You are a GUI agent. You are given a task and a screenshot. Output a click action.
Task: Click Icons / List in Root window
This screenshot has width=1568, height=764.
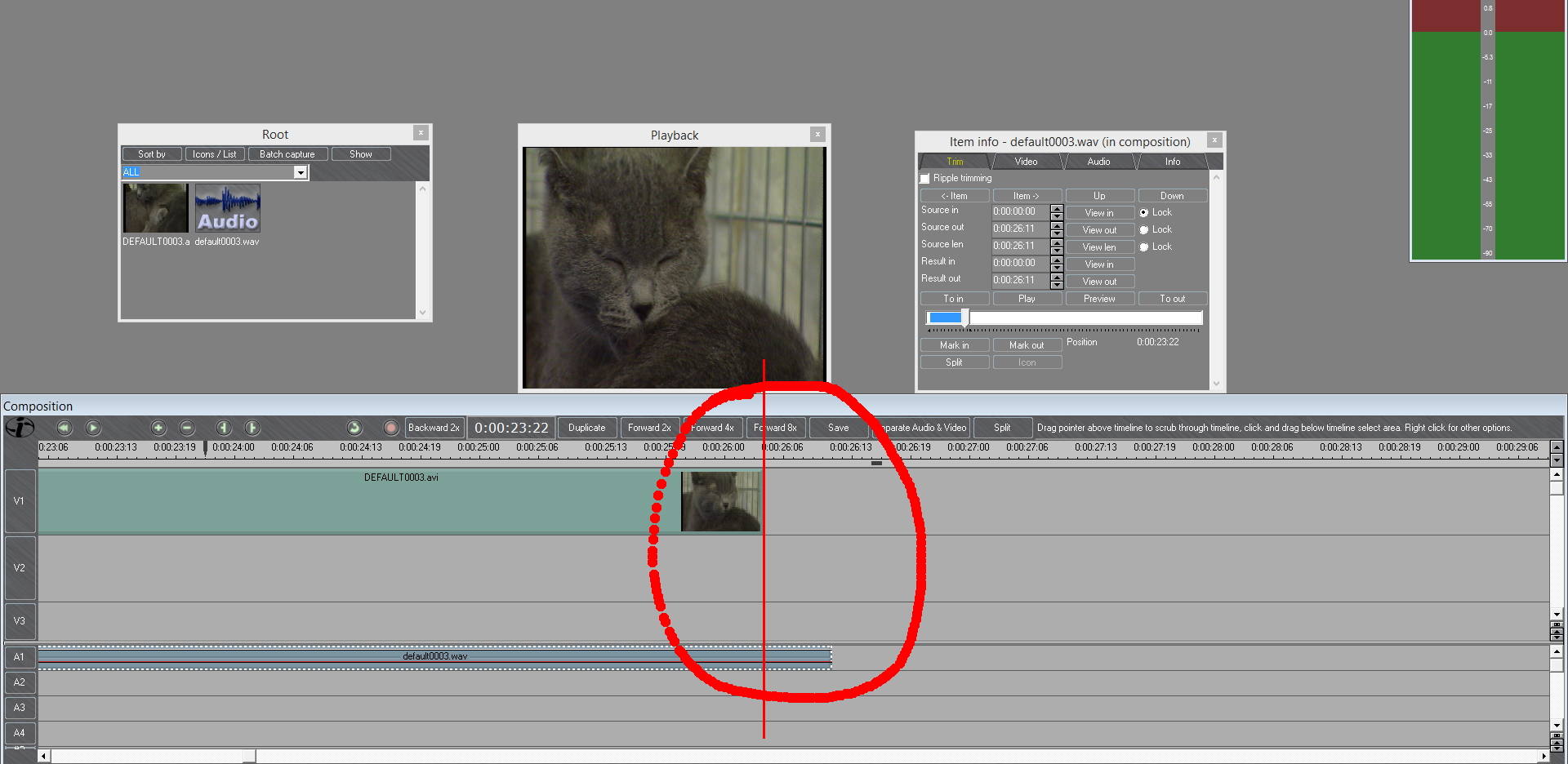[215, 154]
